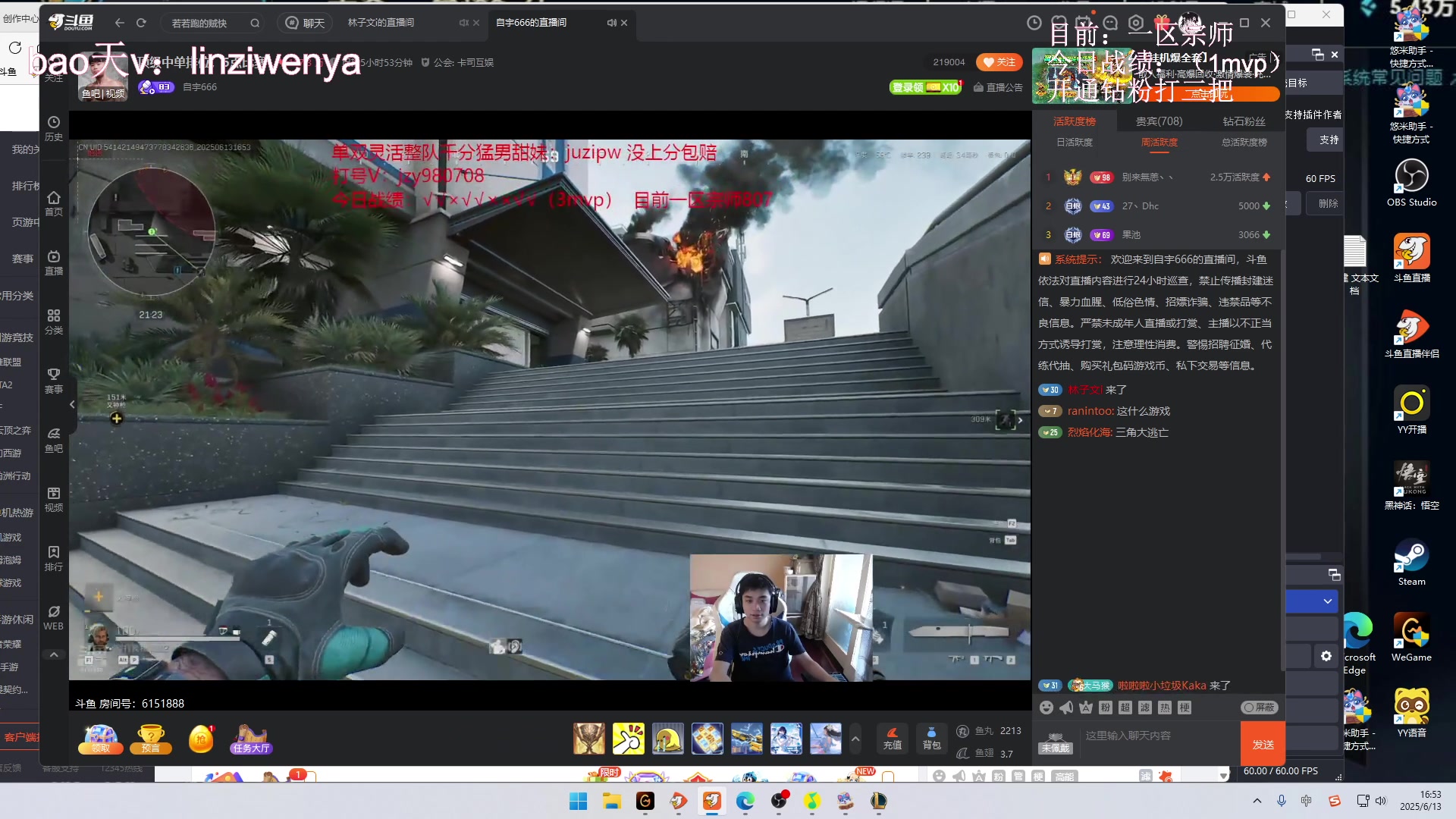The image size is (1456, 819).
Task: Go to 首页 home in sidebar
Action: point(53,203)
